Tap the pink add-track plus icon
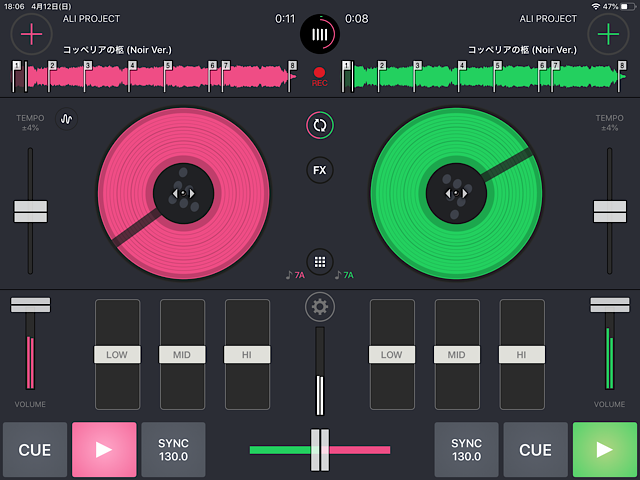Viewport: 640px width, 480px height. coord(31,34)
